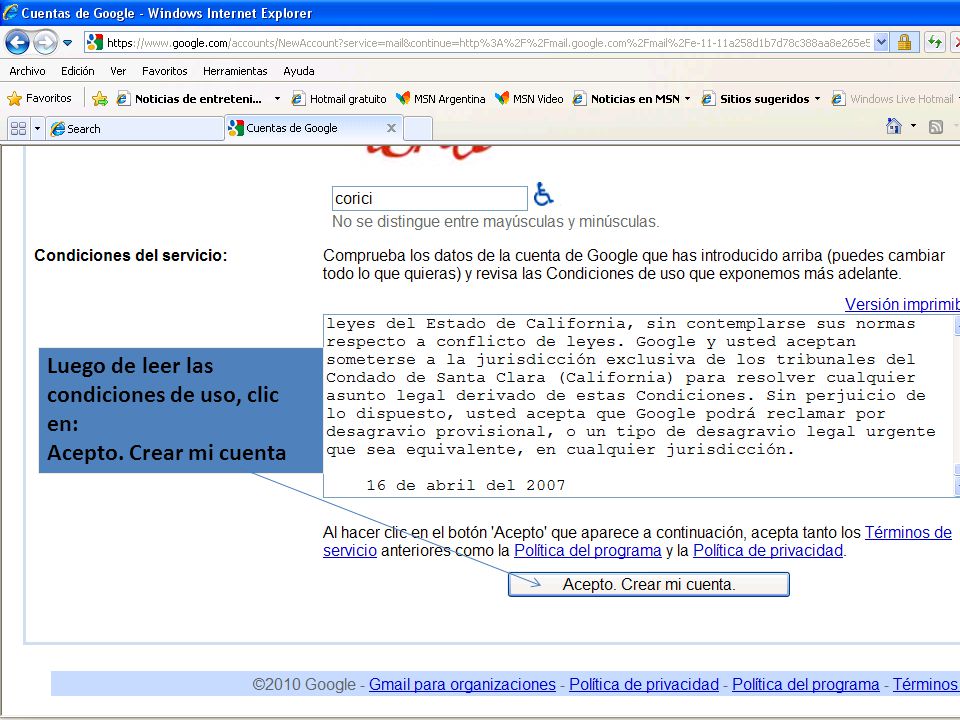The height and width of the screenshot is (720, 960).
Task: Open the recent pages dropdown arrow
Action: pos(67,43)
